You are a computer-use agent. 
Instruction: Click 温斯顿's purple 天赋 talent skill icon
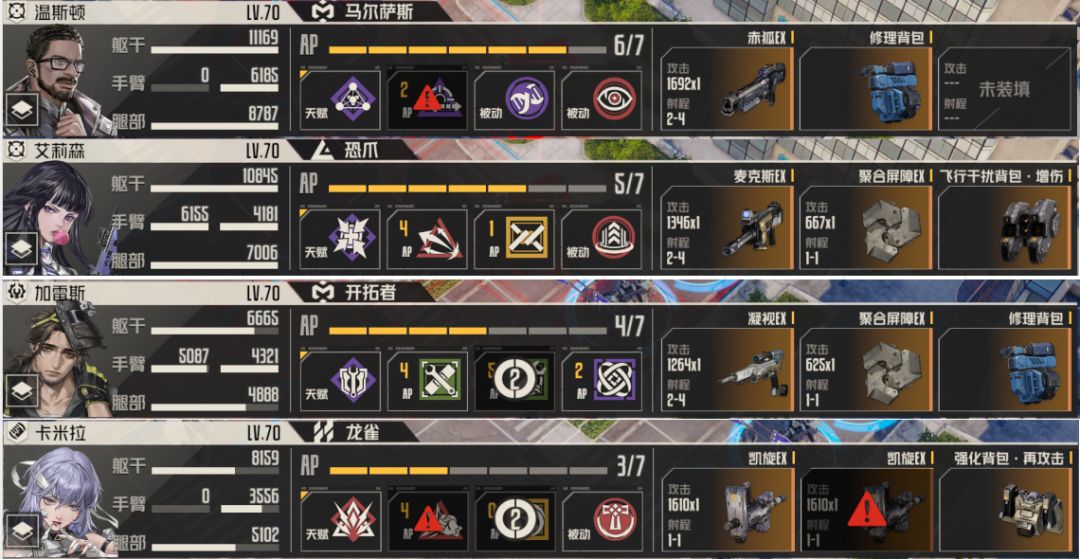tap(340, 98)
